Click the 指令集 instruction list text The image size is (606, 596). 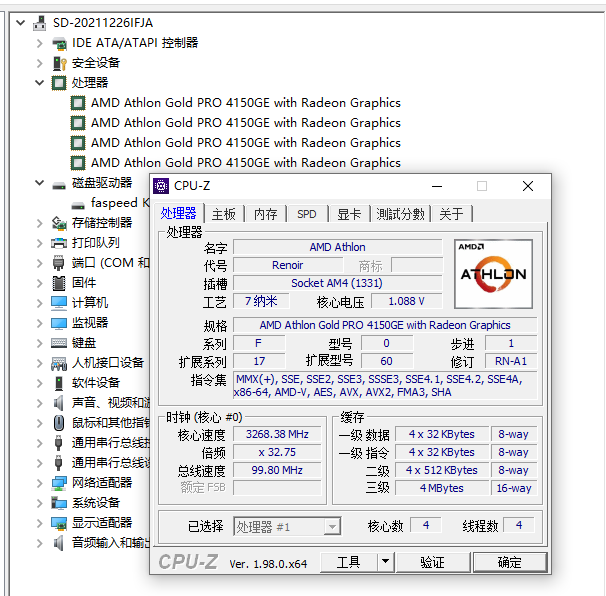(x=385, y=385)
